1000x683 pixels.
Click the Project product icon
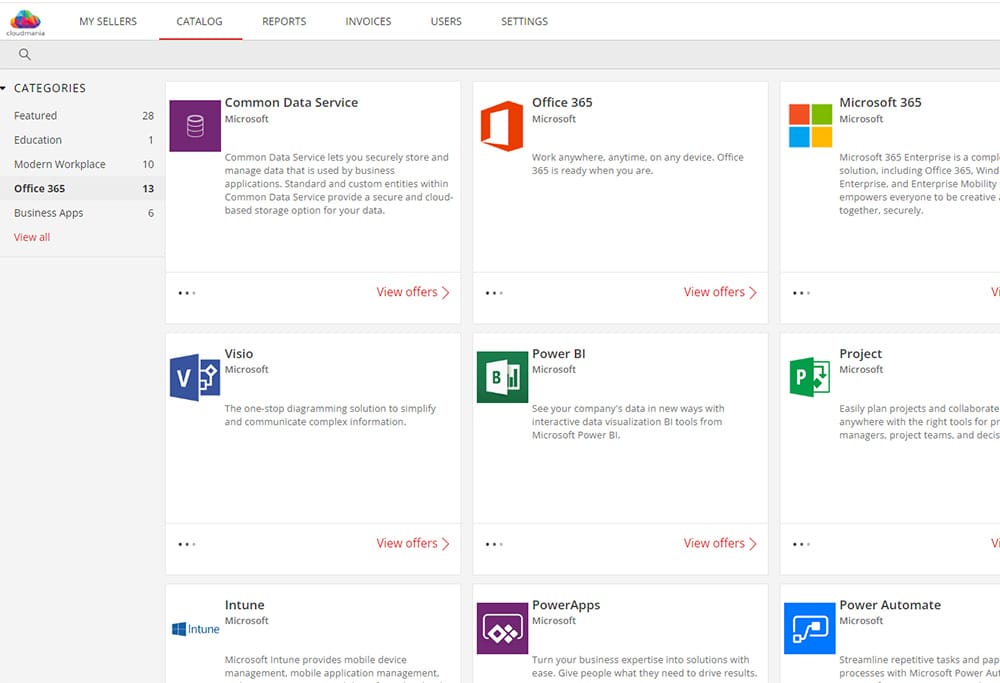(810, 377)
